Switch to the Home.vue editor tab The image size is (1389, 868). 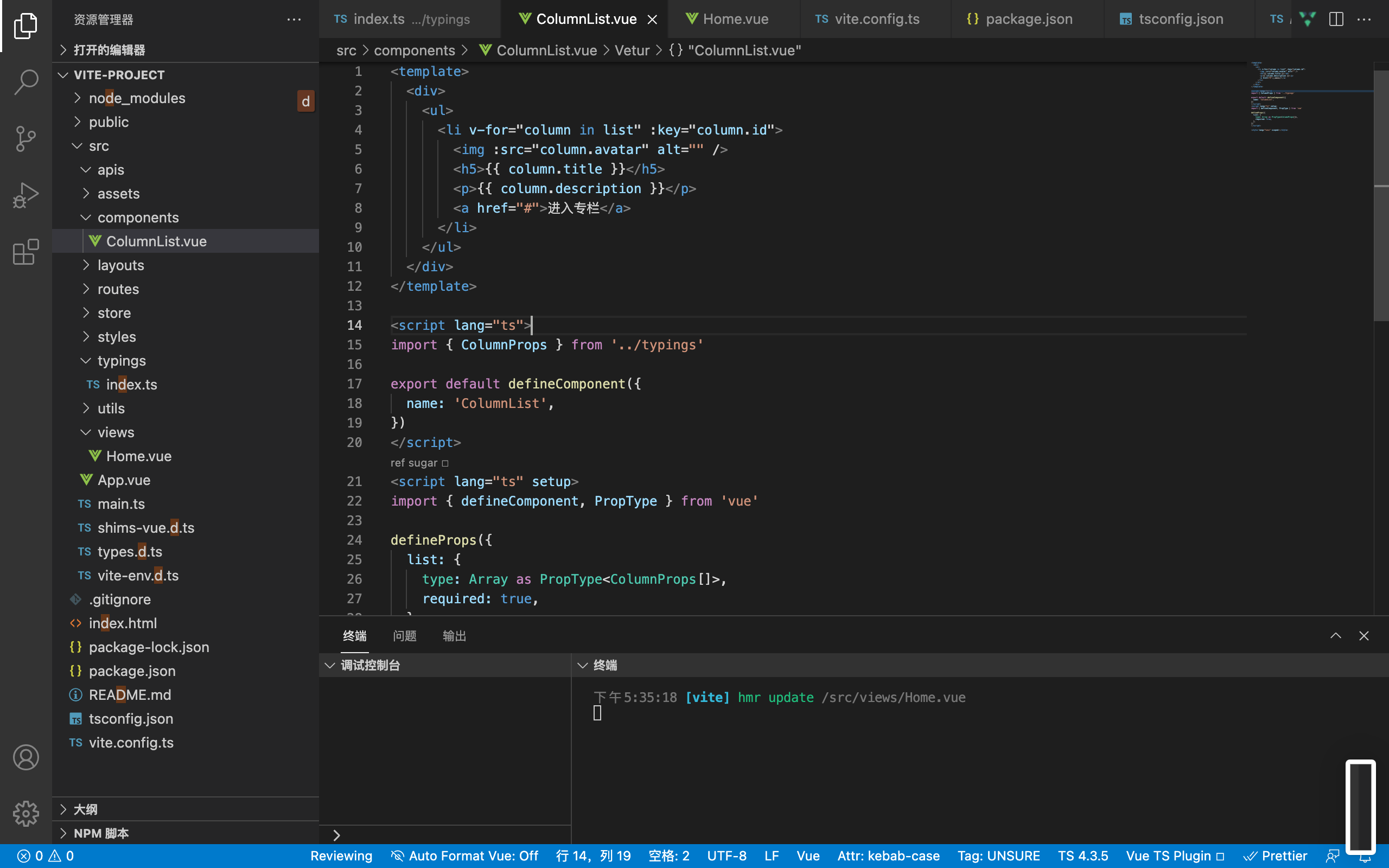point(734,19)
